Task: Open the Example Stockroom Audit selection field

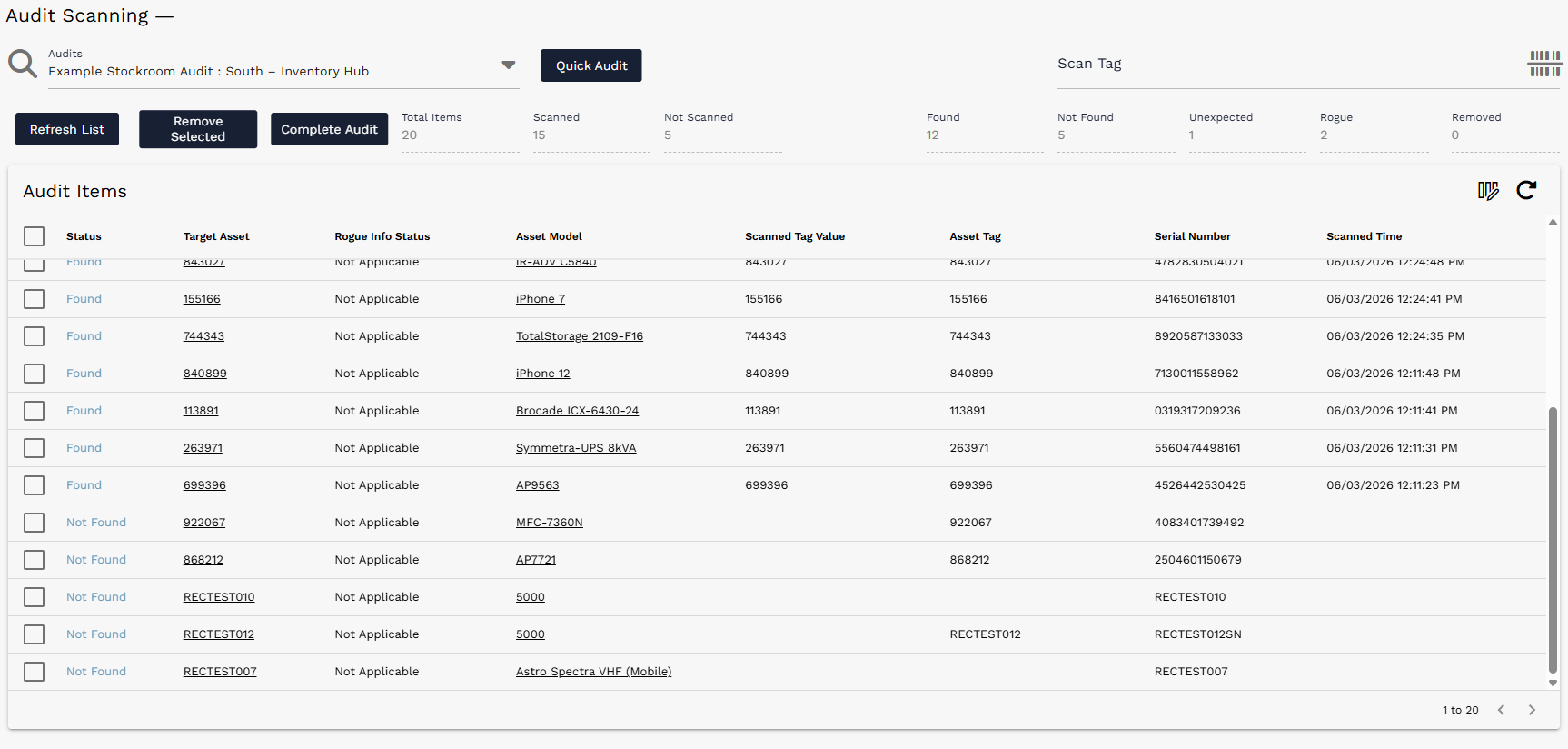Action: tap(283, 71)
